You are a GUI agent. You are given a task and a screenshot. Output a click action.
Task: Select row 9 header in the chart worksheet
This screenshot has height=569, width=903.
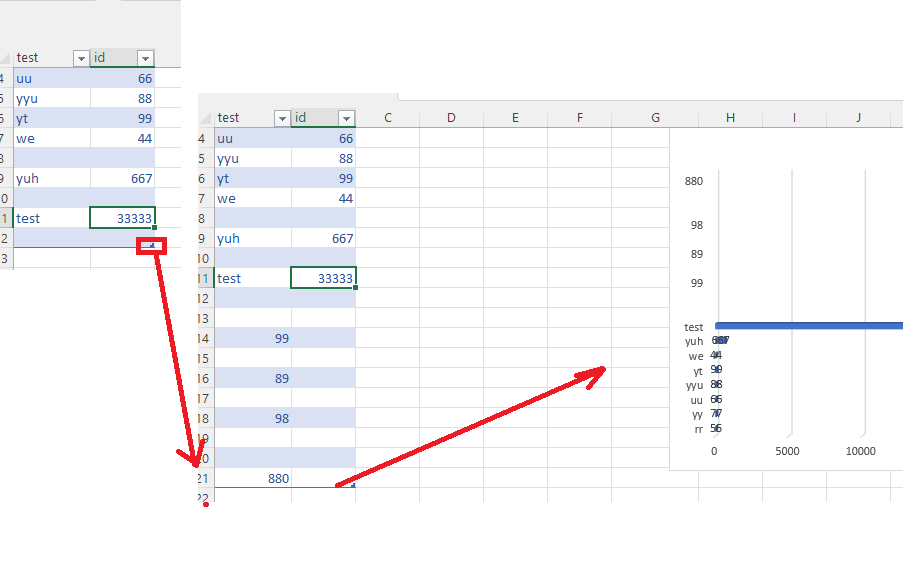[206, 238]
